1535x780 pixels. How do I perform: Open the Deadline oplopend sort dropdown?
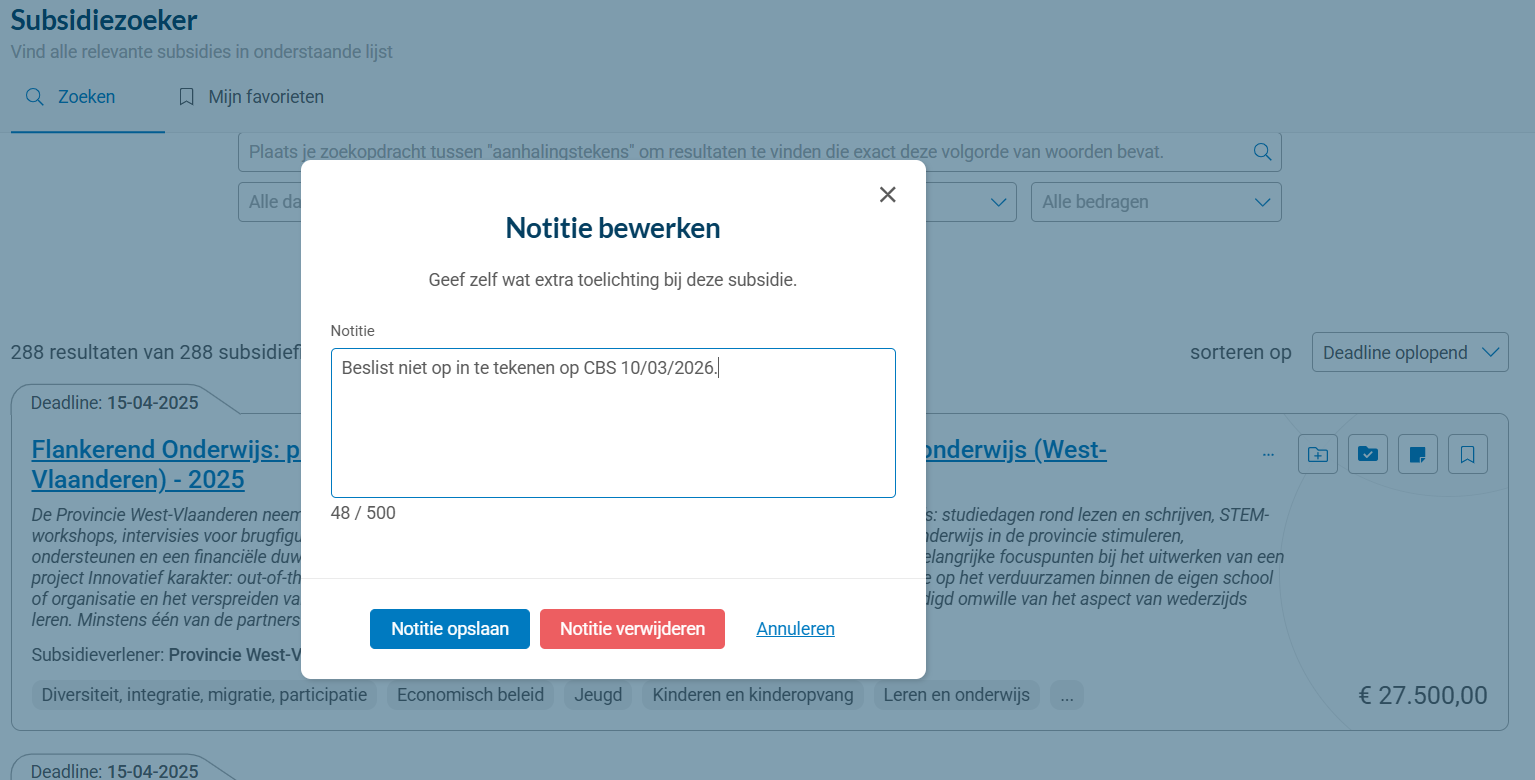coord(1410,352)
